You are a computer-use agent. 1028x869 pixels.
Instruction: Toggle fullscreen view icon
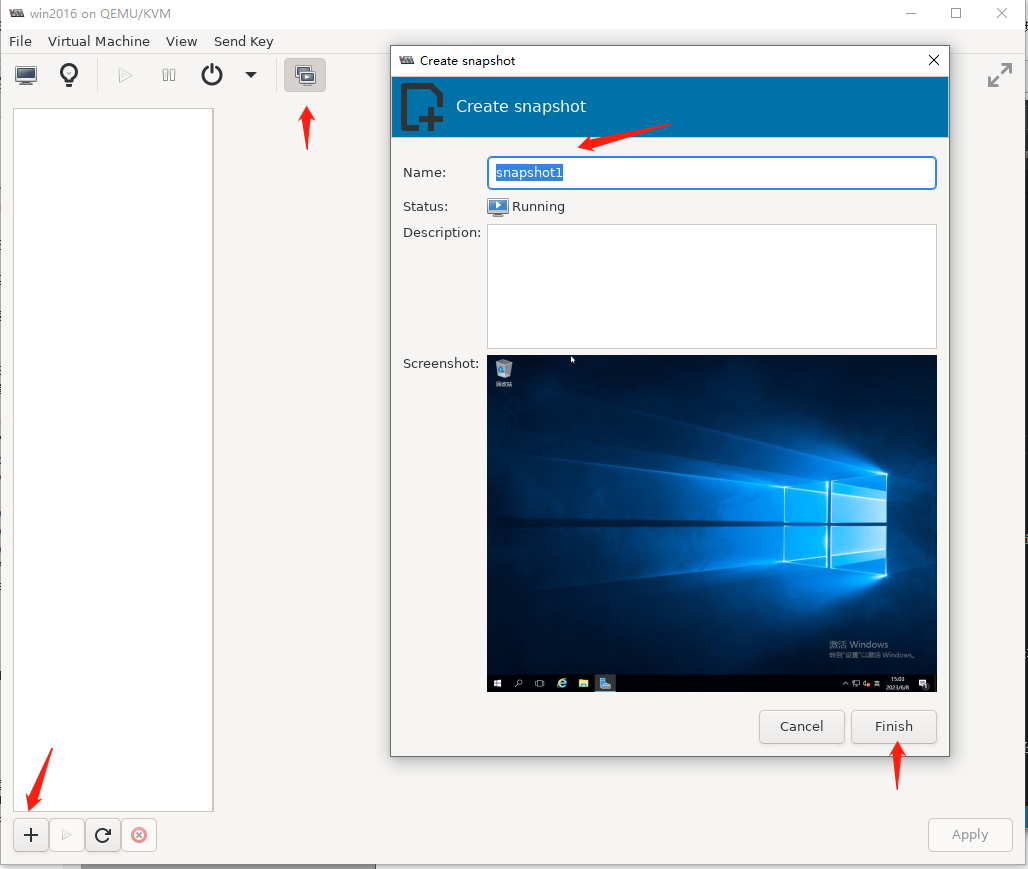[999, 75]
